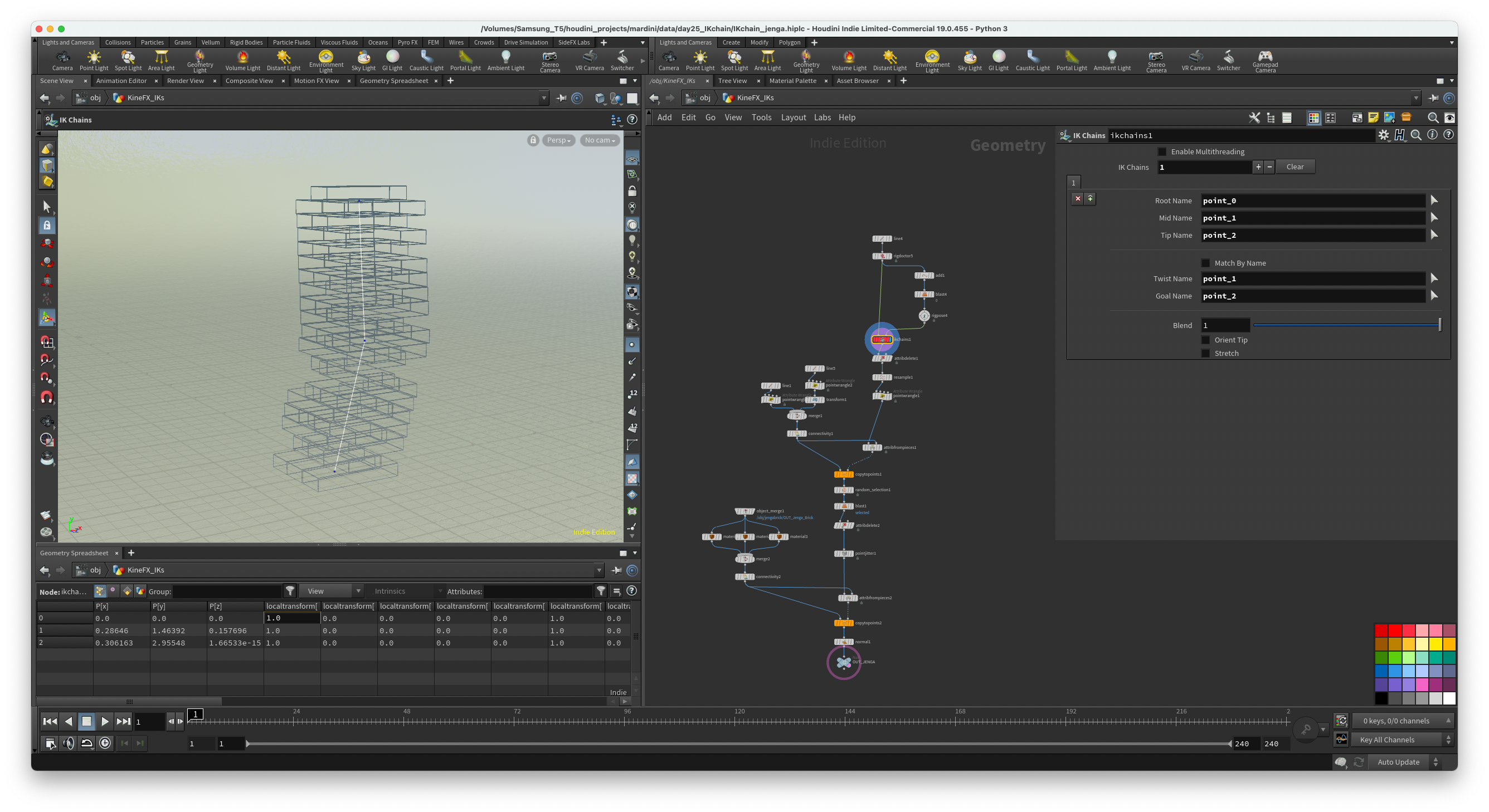The height and width of the screenshot is (812, 1489).
Task: Click the obj path button in network editor
Action: pos(699,97)
